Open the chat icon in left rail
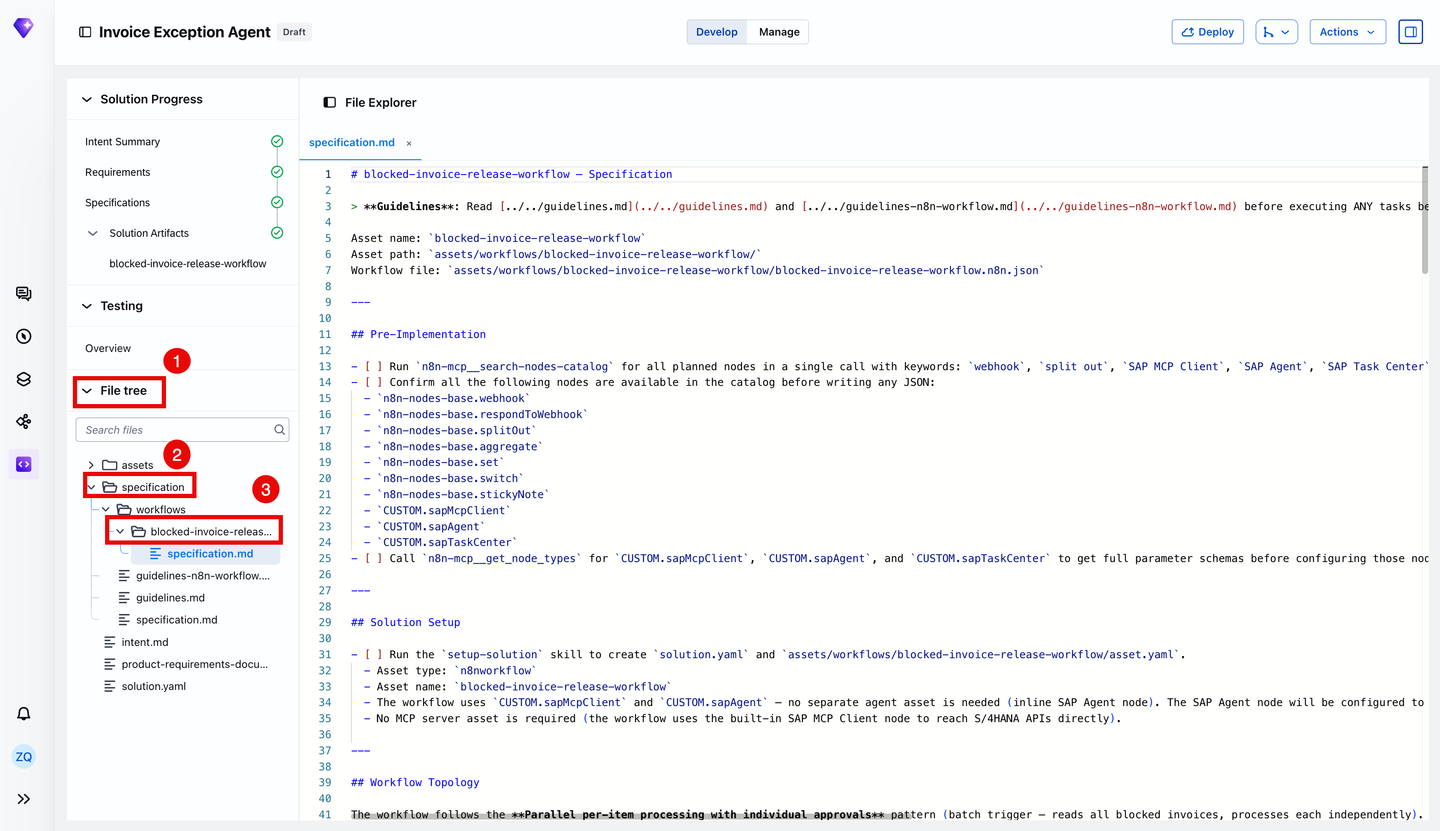 (24, 294)
